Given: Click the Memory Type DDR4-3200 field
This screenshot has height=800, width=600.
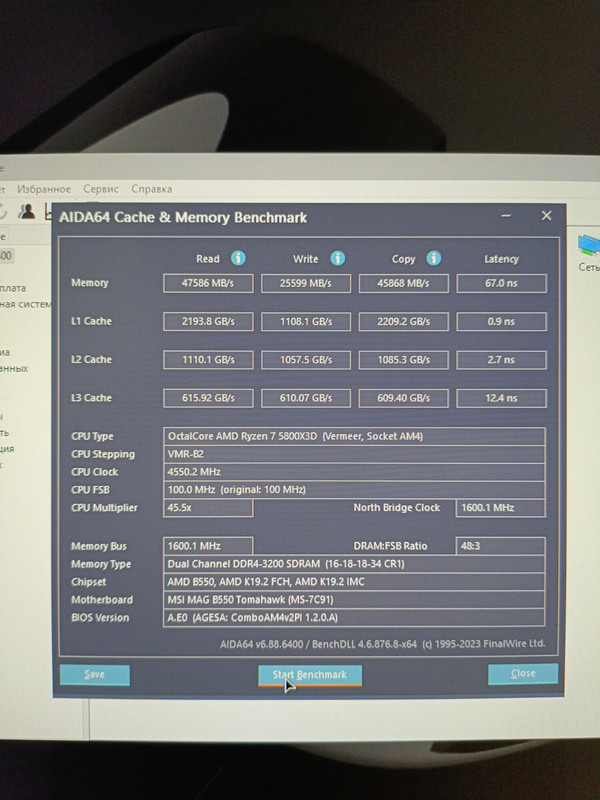Looking at the screenshot, I should (x=354, y=564).
